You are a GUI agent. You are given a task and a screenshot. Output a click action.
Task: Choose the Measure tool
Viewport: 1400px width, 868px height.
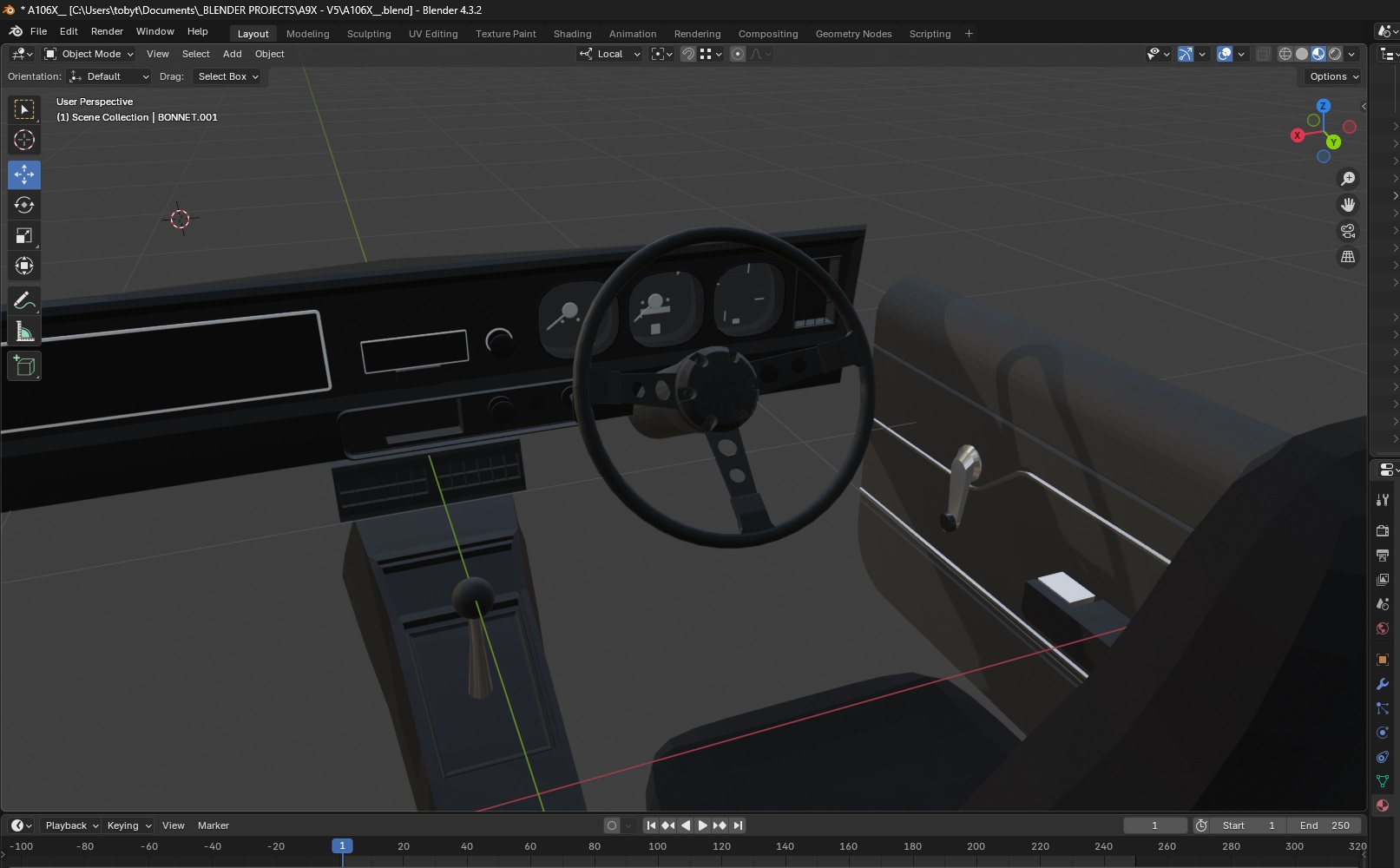tap(24, 332)
